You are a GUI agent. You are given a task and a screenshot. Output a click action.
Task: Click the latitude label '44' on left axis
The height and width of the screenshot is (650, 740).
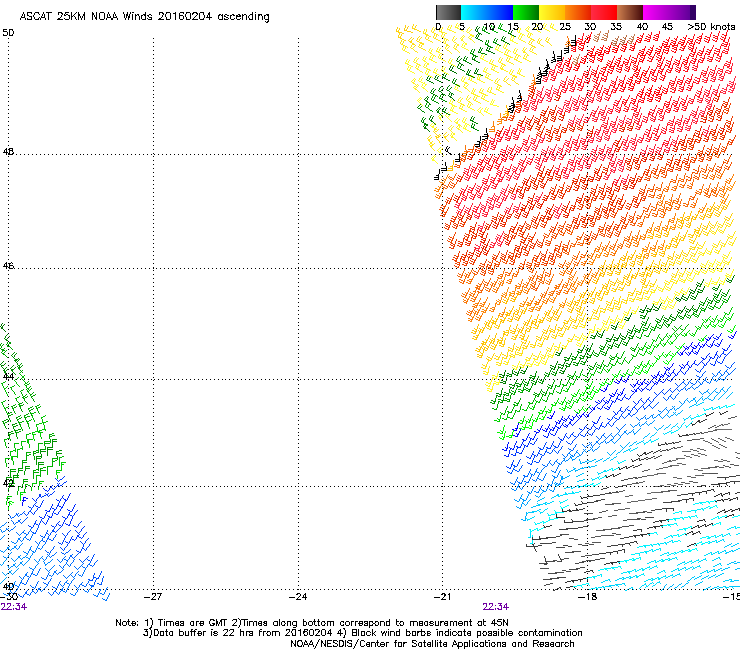click(8, 377)
